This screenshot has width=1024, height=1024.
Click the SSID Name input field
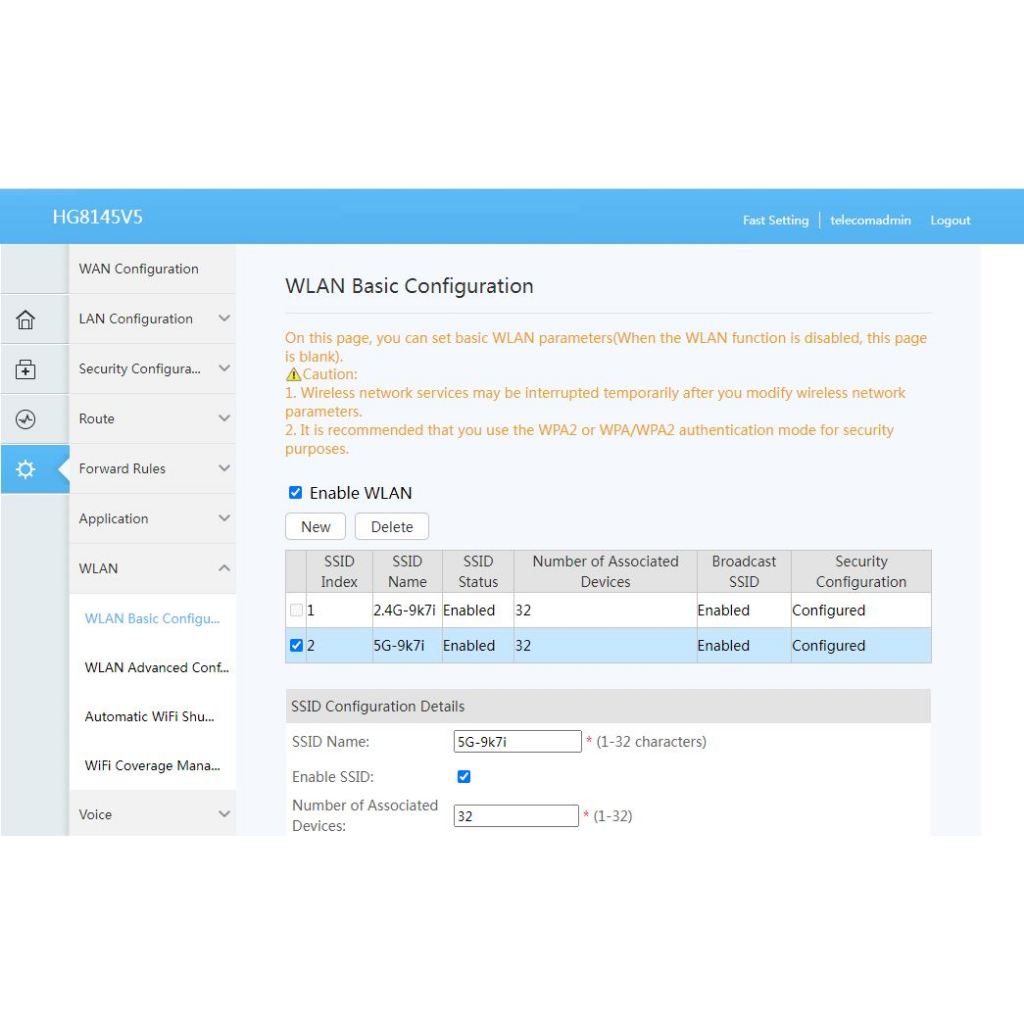coord(517,742)
